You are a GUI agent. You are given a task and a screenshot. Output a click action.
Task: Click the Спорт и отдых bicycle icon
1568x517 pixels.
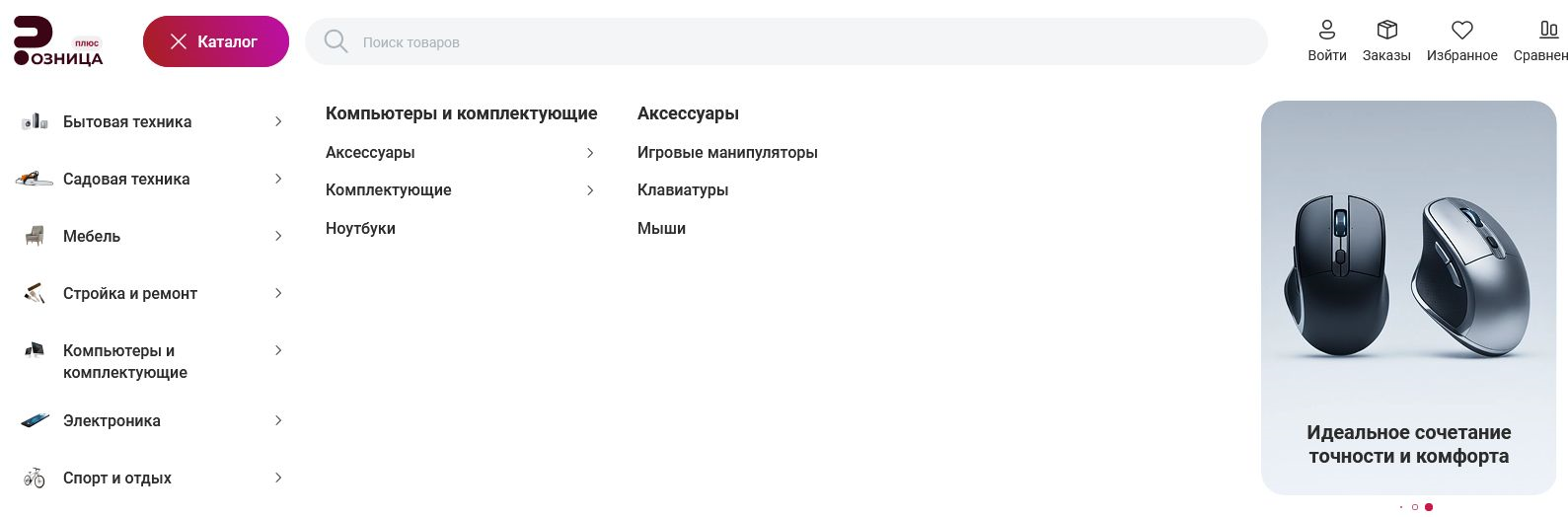[x=35, y=478]
